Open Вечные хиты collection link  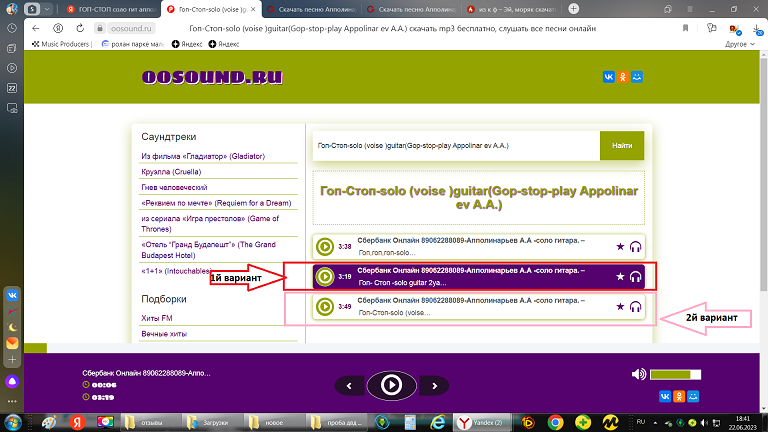(x=164, y=334)
